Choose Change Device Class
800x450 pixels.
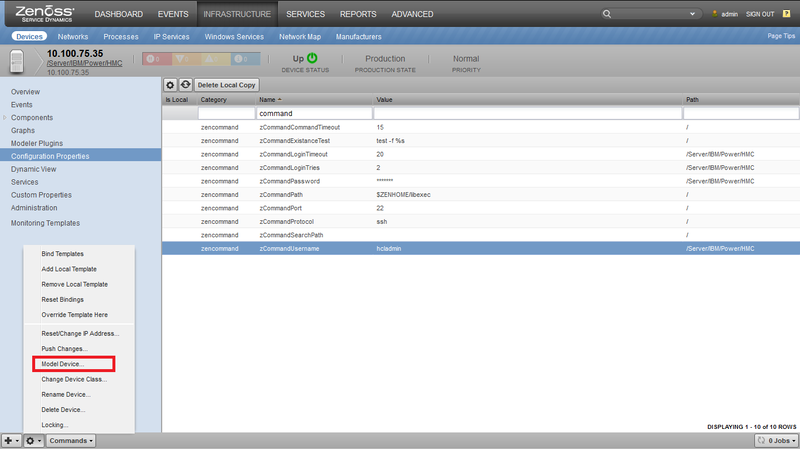(74, 380)
